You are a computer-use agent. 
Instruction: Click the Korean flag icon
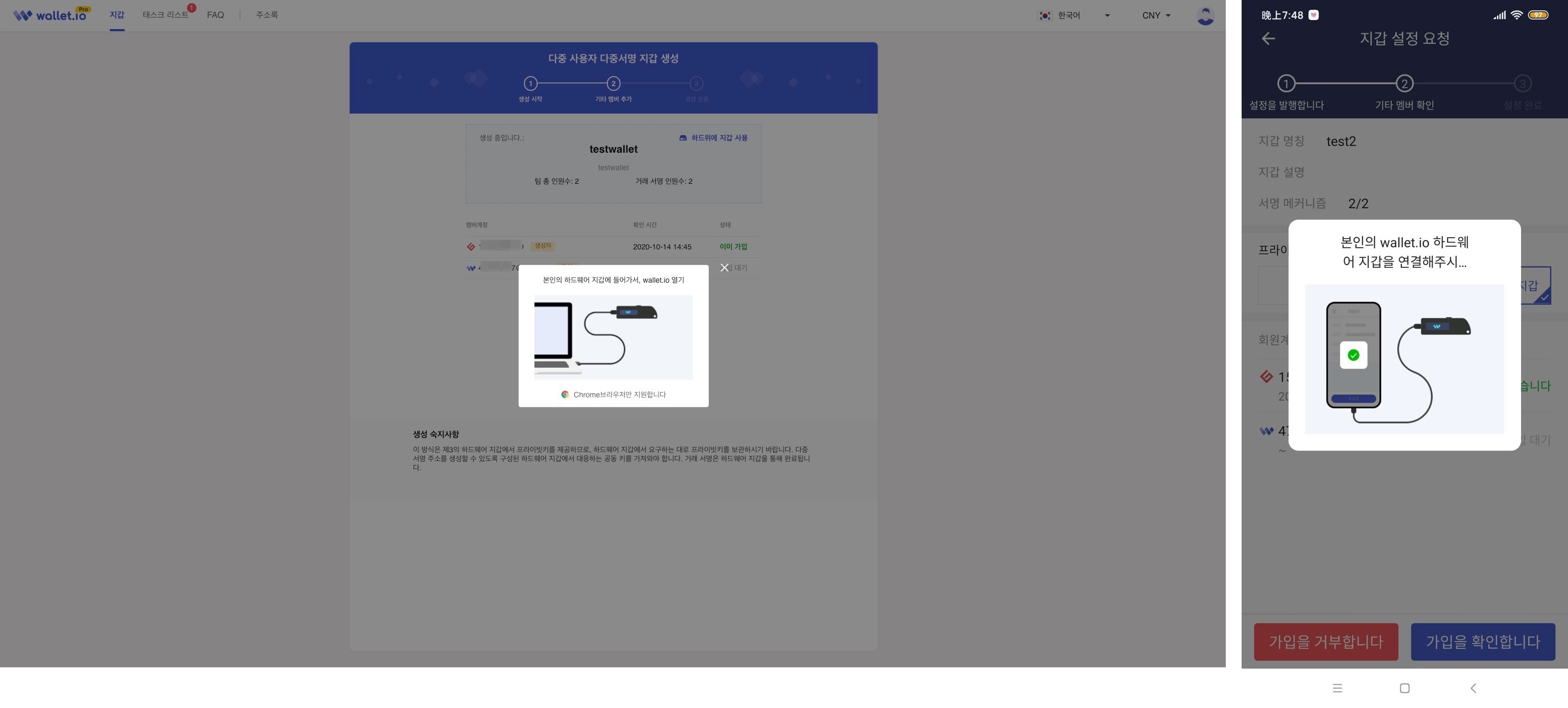pos(1045,15)
